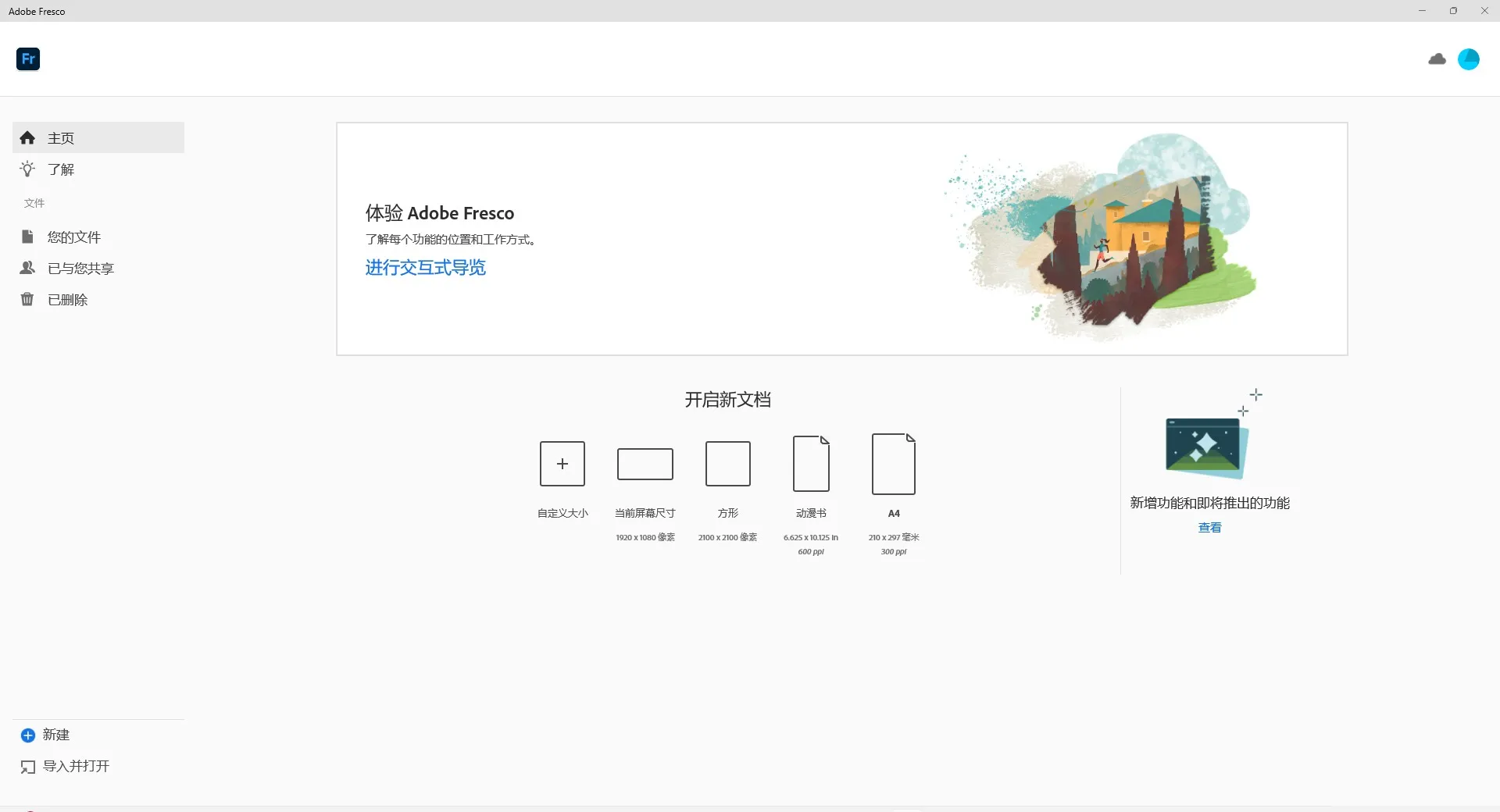Viewport: 1500px width, 812px height.
Task: Open the 了解 learn section
Action: coord(61,169)
